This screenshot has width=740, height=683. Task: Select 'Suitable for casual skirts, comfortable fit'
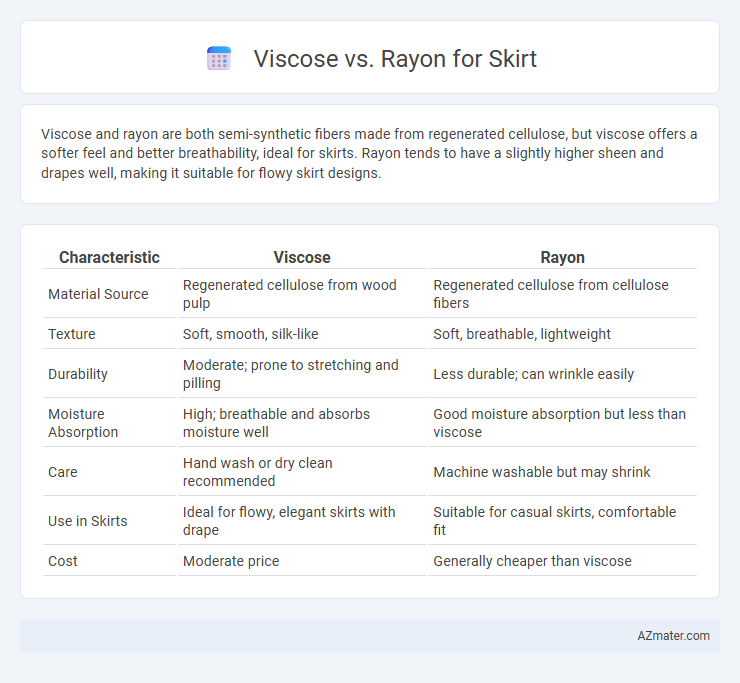tap(563, 521)
